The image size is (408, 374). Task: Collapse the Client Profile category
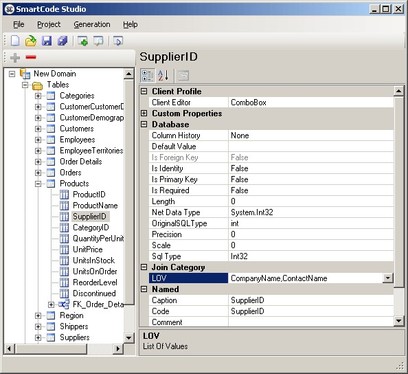[144, 91]
